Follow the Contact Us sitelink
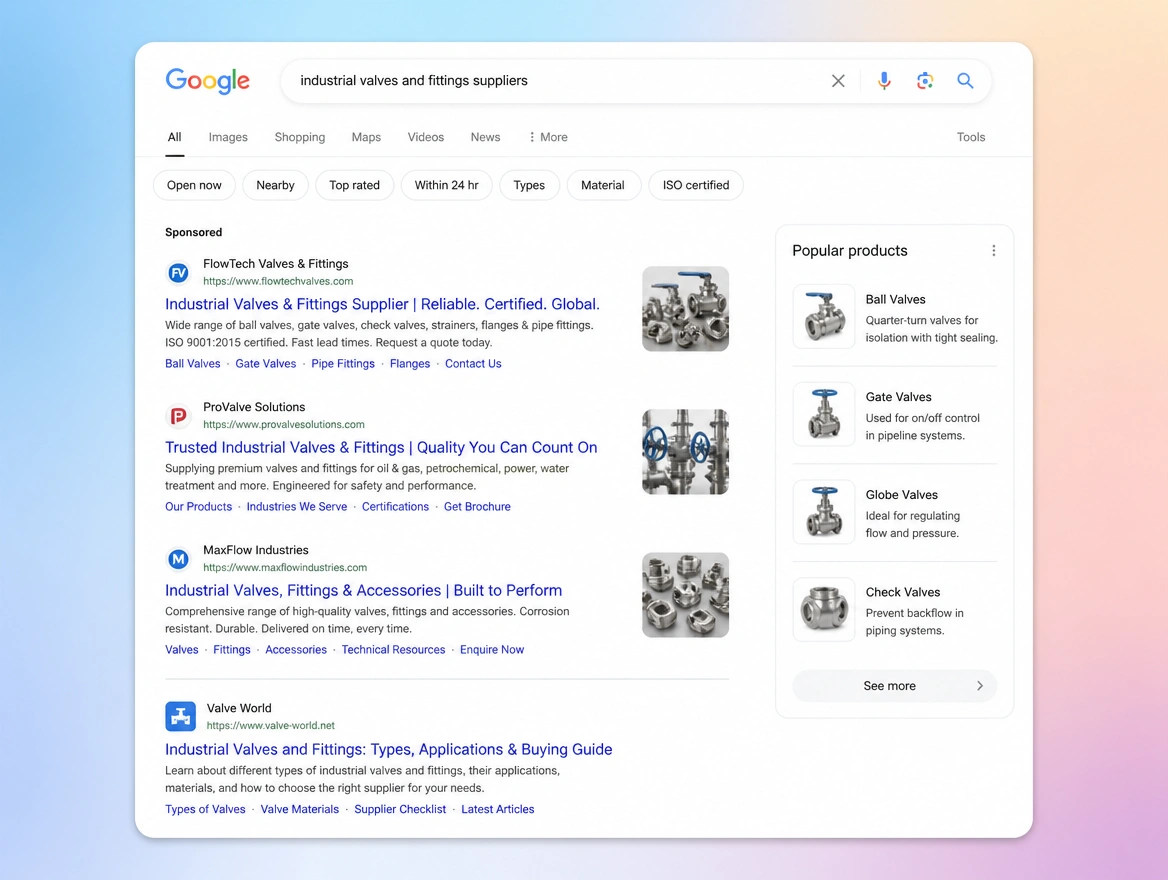The height and width of the screenshot is (880, 1168). [473, 364]
